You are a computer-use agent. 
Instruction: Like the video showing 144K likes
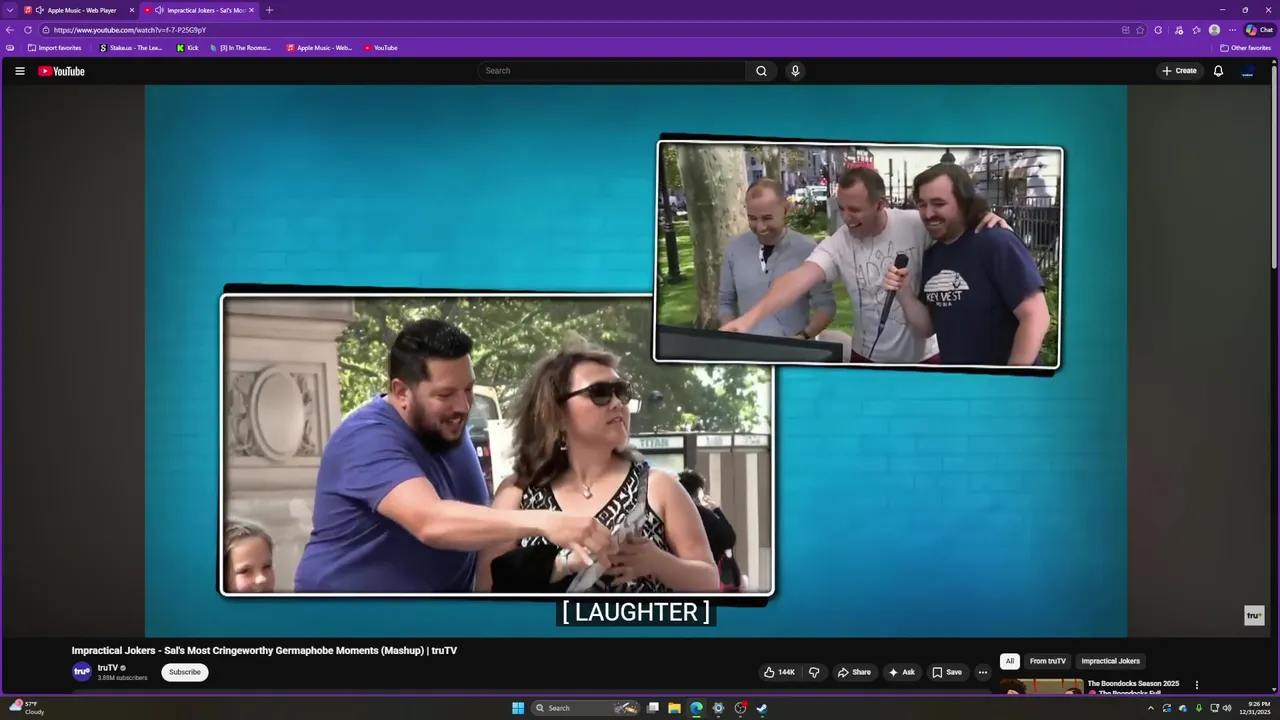click(779, 672)
